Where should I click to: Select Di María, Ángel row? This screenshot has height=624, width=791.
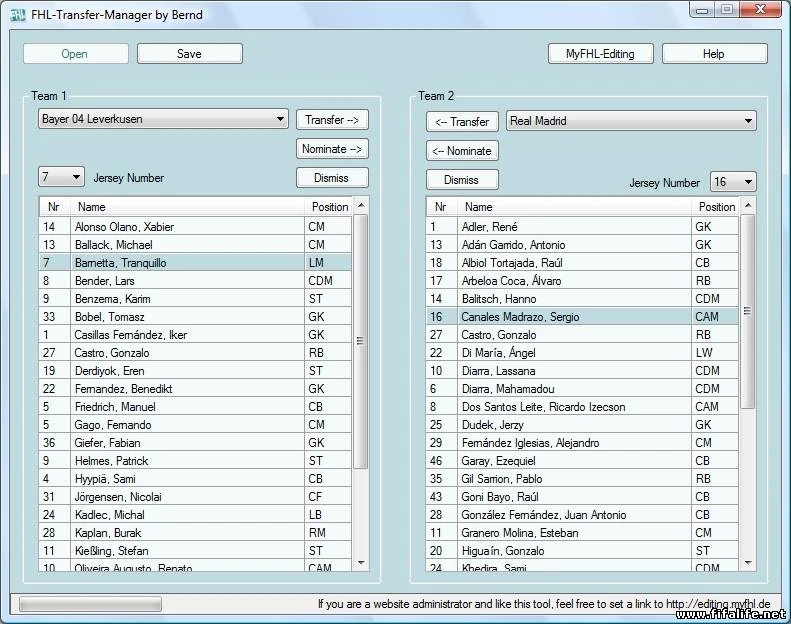[x=583, y=353]
